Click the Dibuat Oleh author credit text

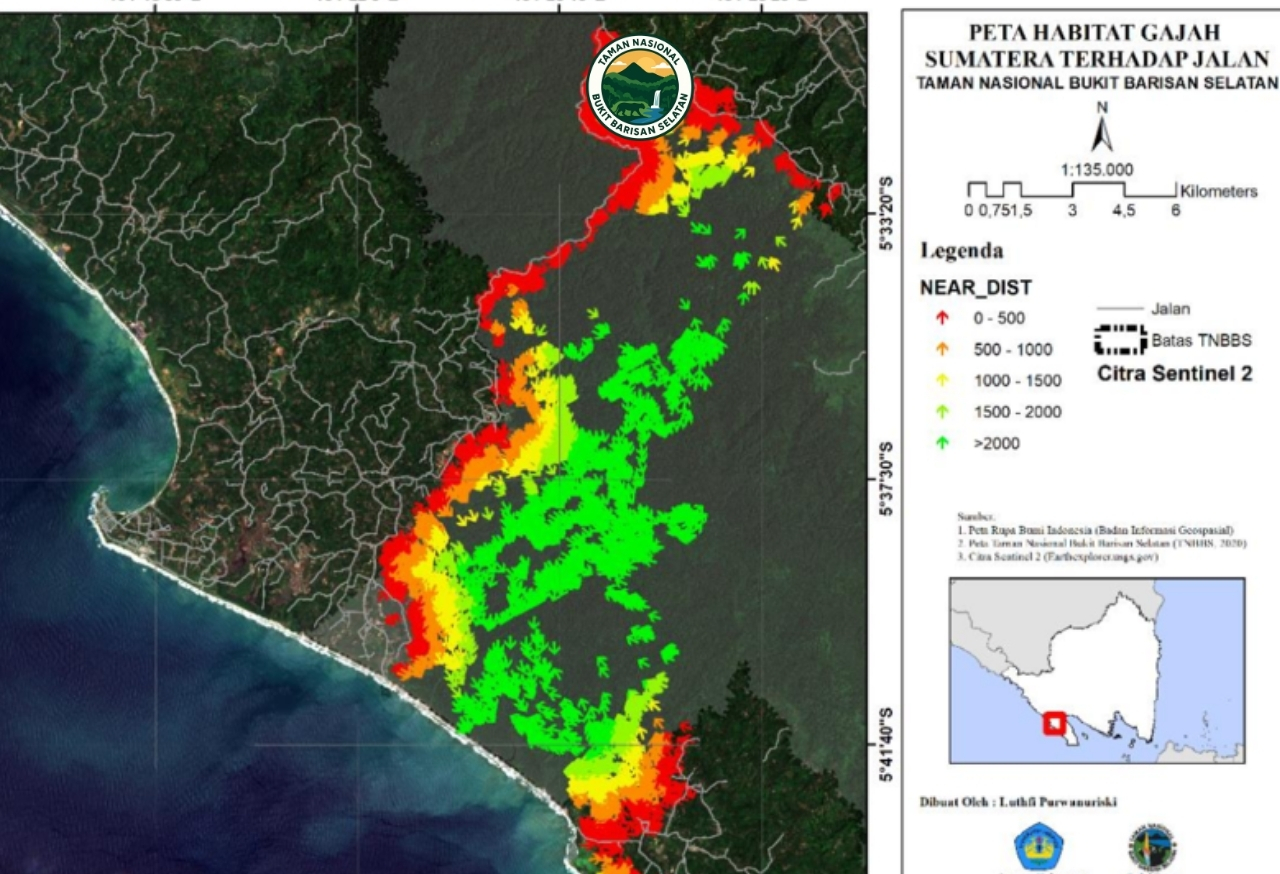[x=1018, y=802]
